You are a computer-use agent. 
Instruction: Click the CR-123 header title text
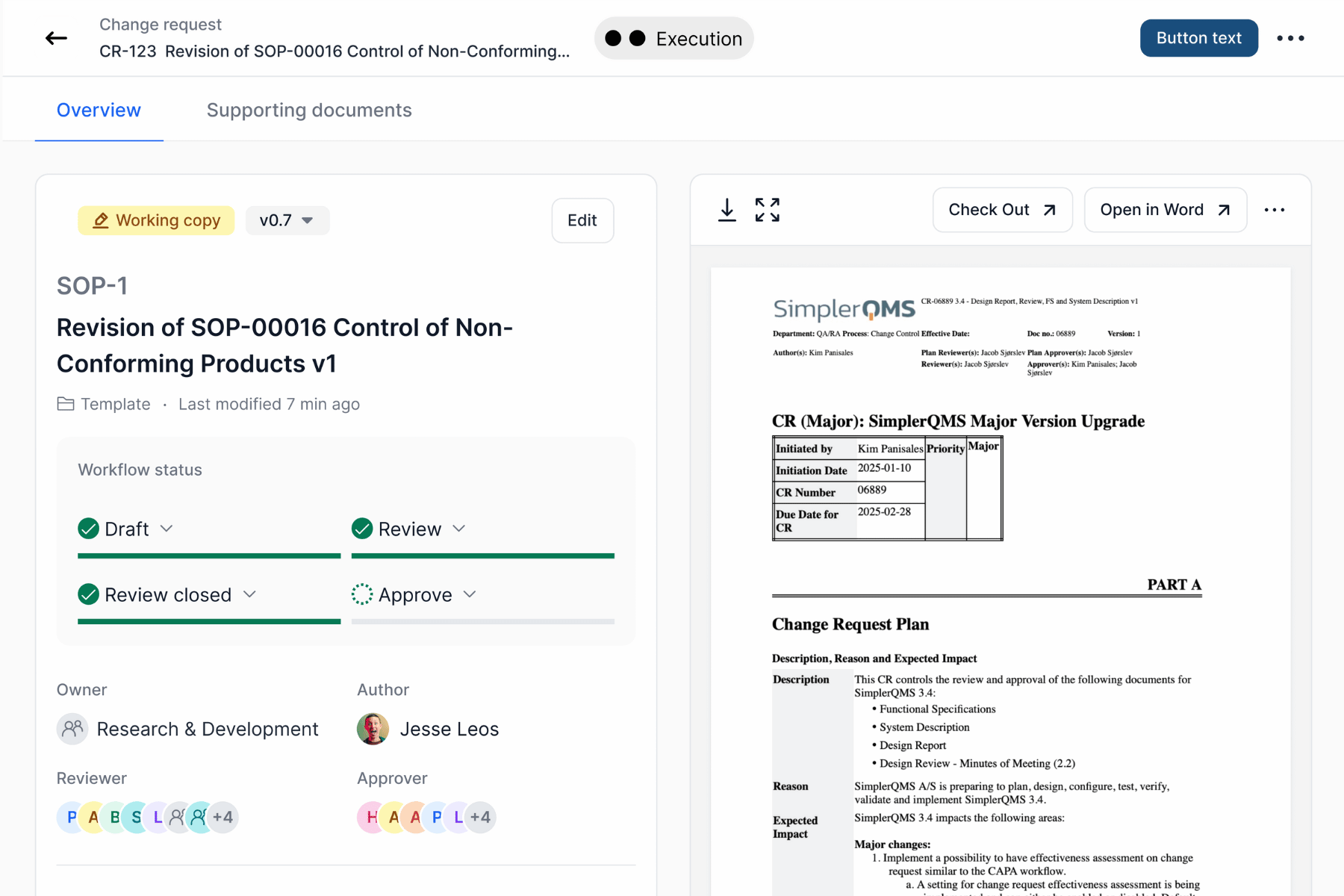[x=335, y=51]
